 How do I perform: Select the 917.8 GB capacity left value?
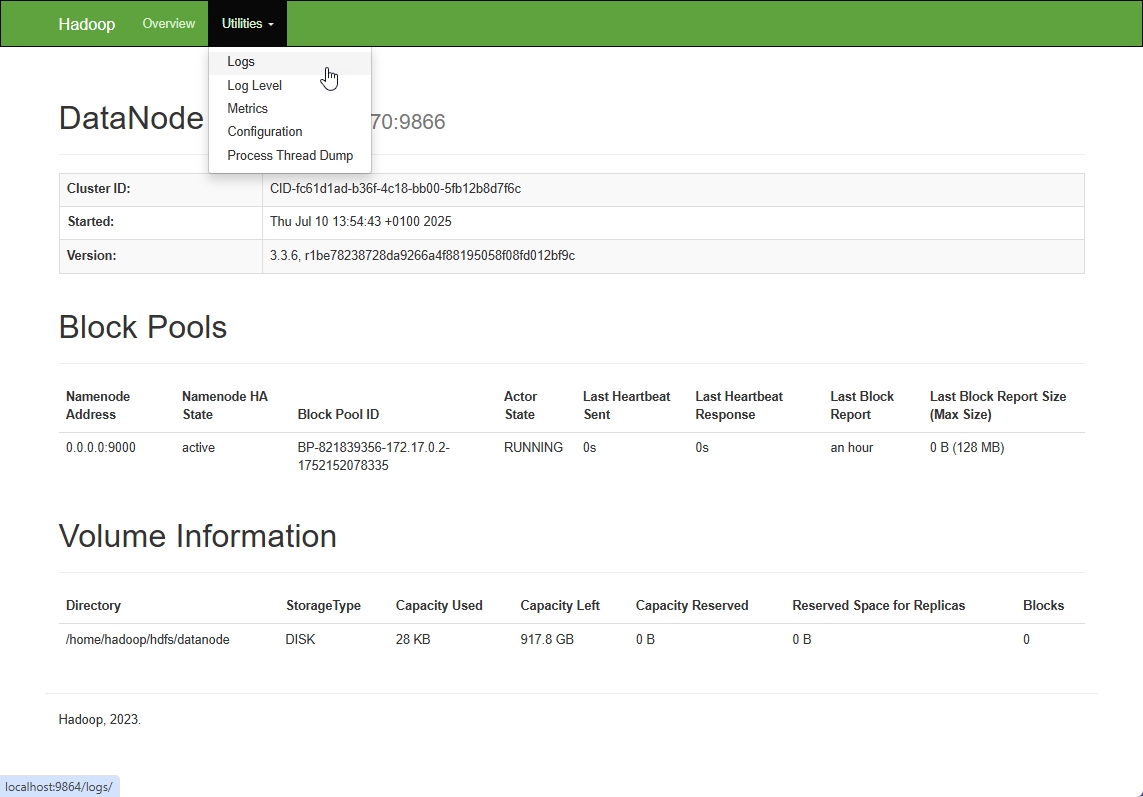click(547, 640)
